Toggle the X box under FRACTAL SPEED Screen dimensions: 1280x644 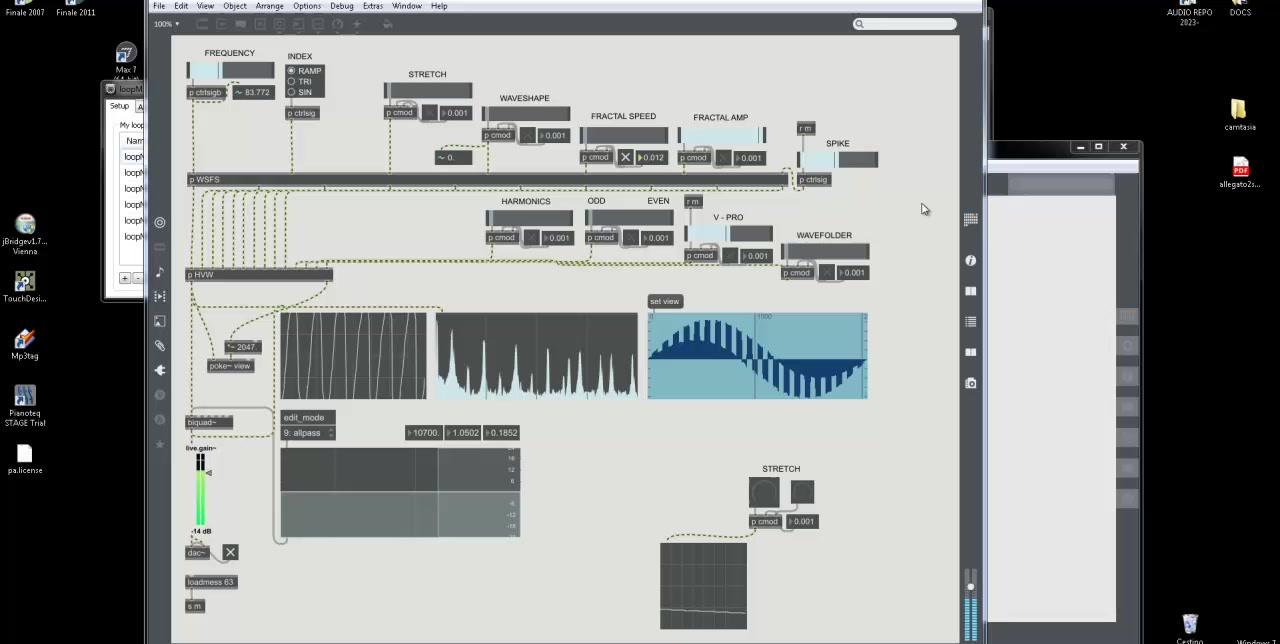[626, 157]
